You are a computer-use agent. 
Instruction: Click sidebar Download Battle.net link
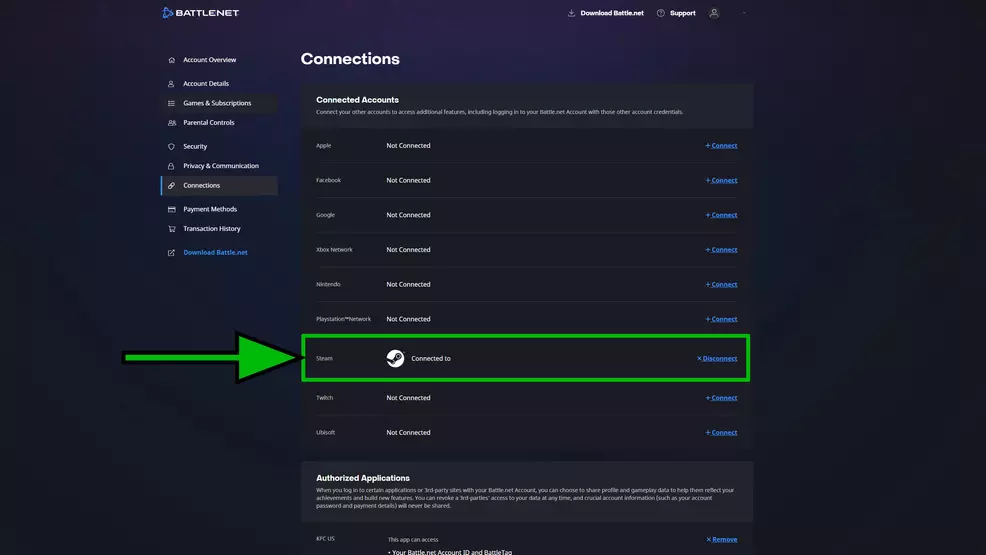[215, 253]
